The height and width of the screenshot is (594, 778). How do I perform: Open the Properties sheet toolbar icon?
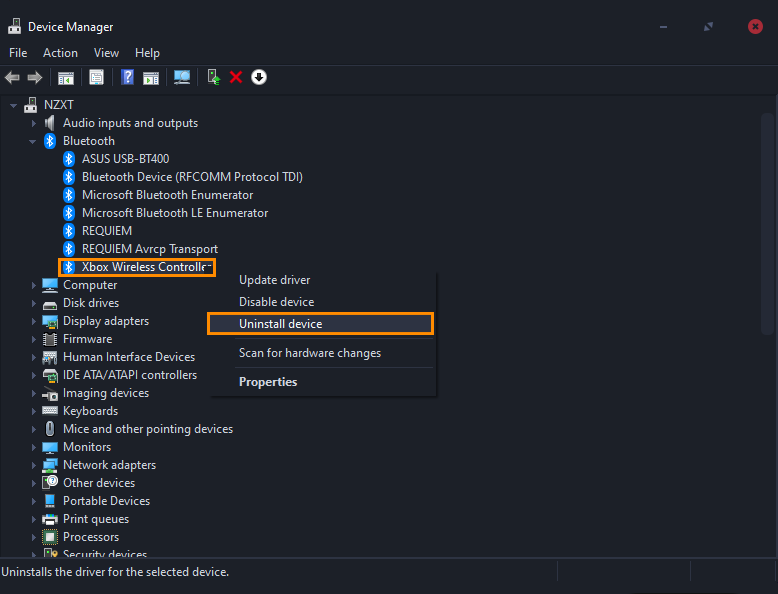pyautogui.click(x=96, y=77)
